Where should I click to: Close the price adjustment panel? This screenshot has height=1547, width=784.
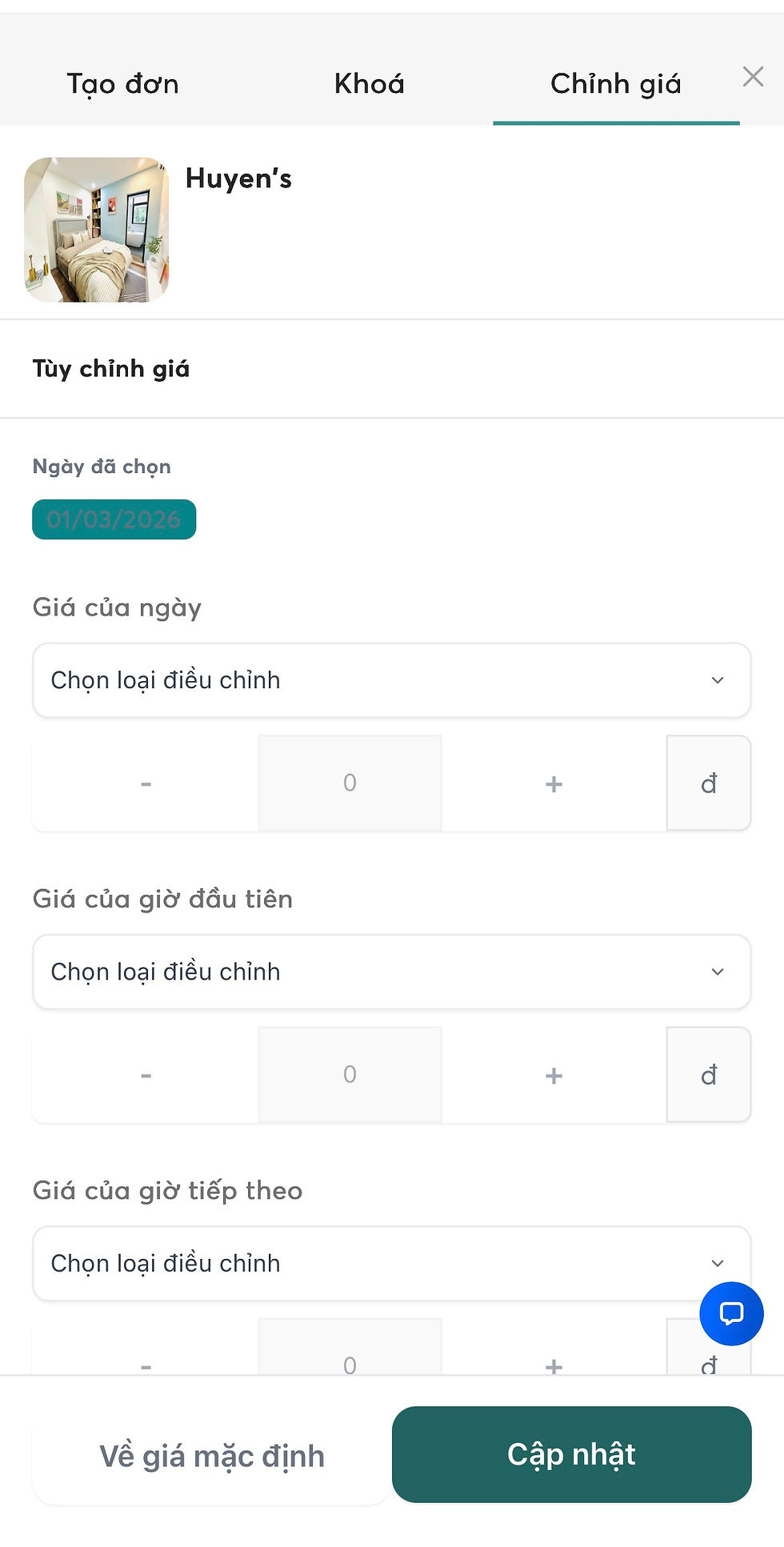[x=753, y=77]
